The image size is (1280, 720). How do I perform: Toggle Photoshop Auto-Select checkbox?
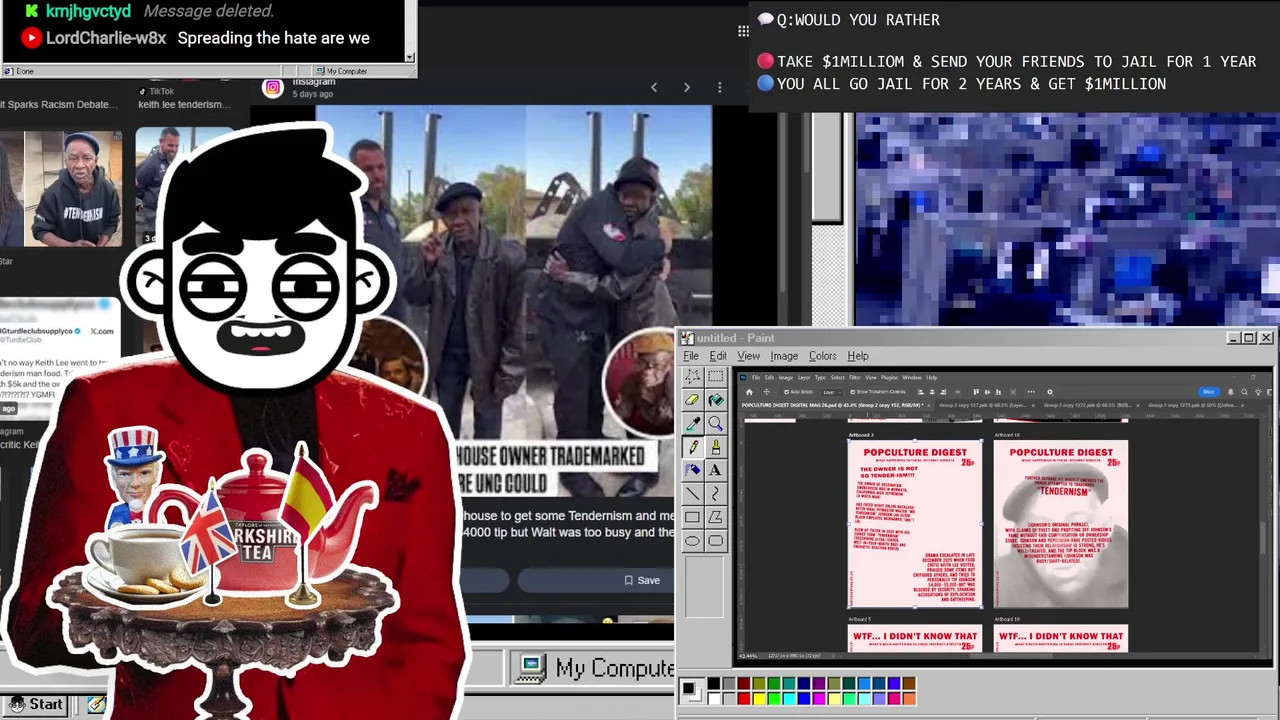coord(786,392)
